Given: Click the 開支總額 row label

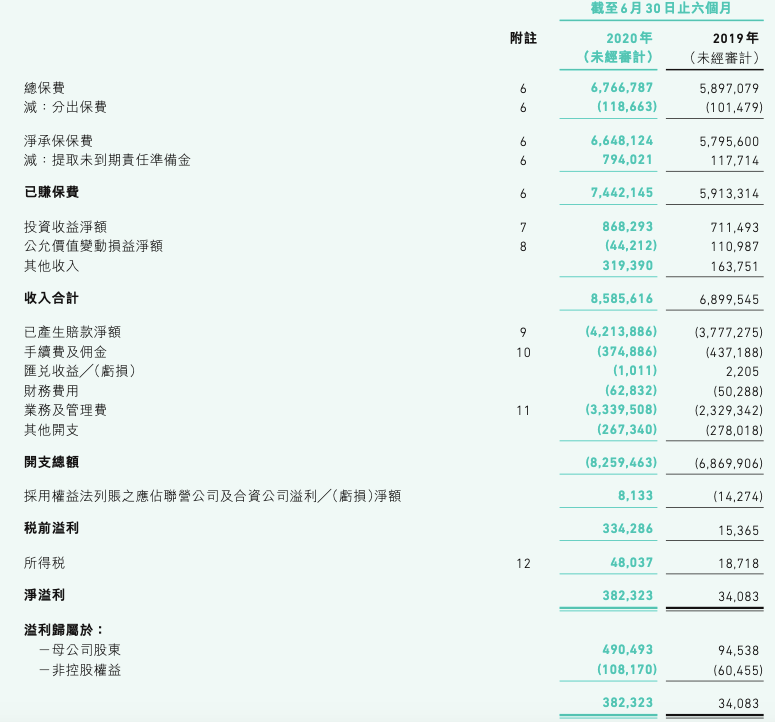Looking at the screenshot, I should tap(51, 462).
